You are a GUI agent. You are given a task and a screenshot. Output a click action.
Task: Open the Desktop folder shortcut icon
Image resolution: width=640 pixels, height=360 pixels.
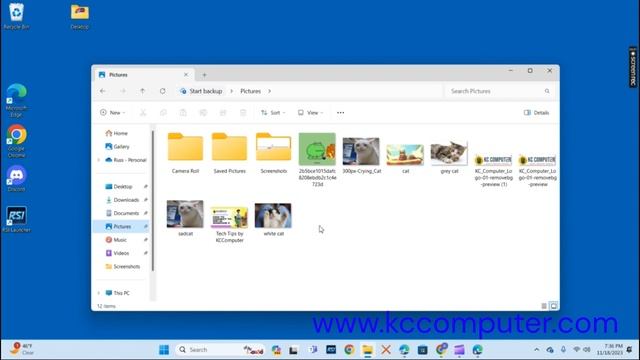click(80, 16)
